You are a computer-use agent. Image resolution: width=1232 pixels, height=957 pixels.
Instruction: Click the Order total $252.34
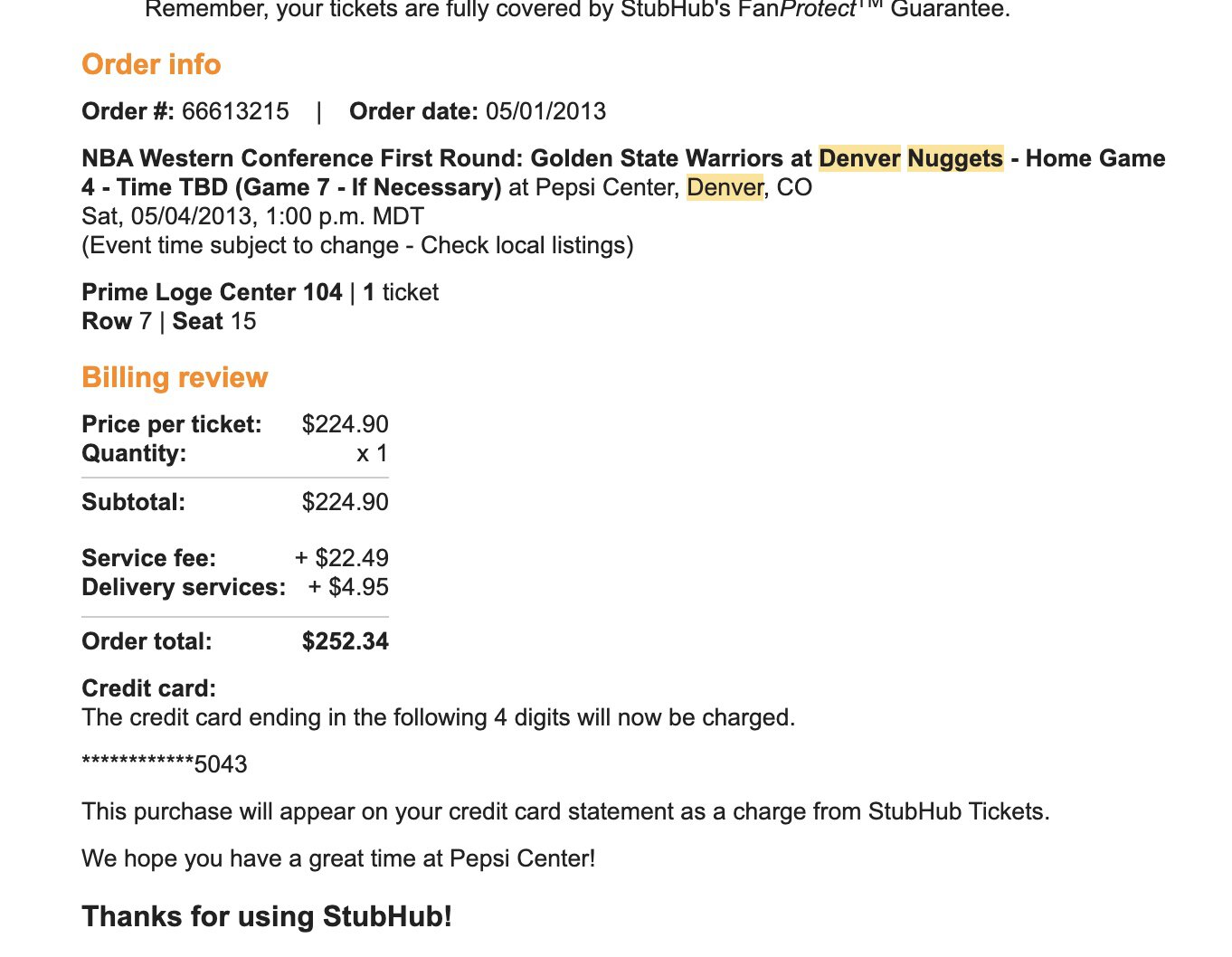pos(345,641)
